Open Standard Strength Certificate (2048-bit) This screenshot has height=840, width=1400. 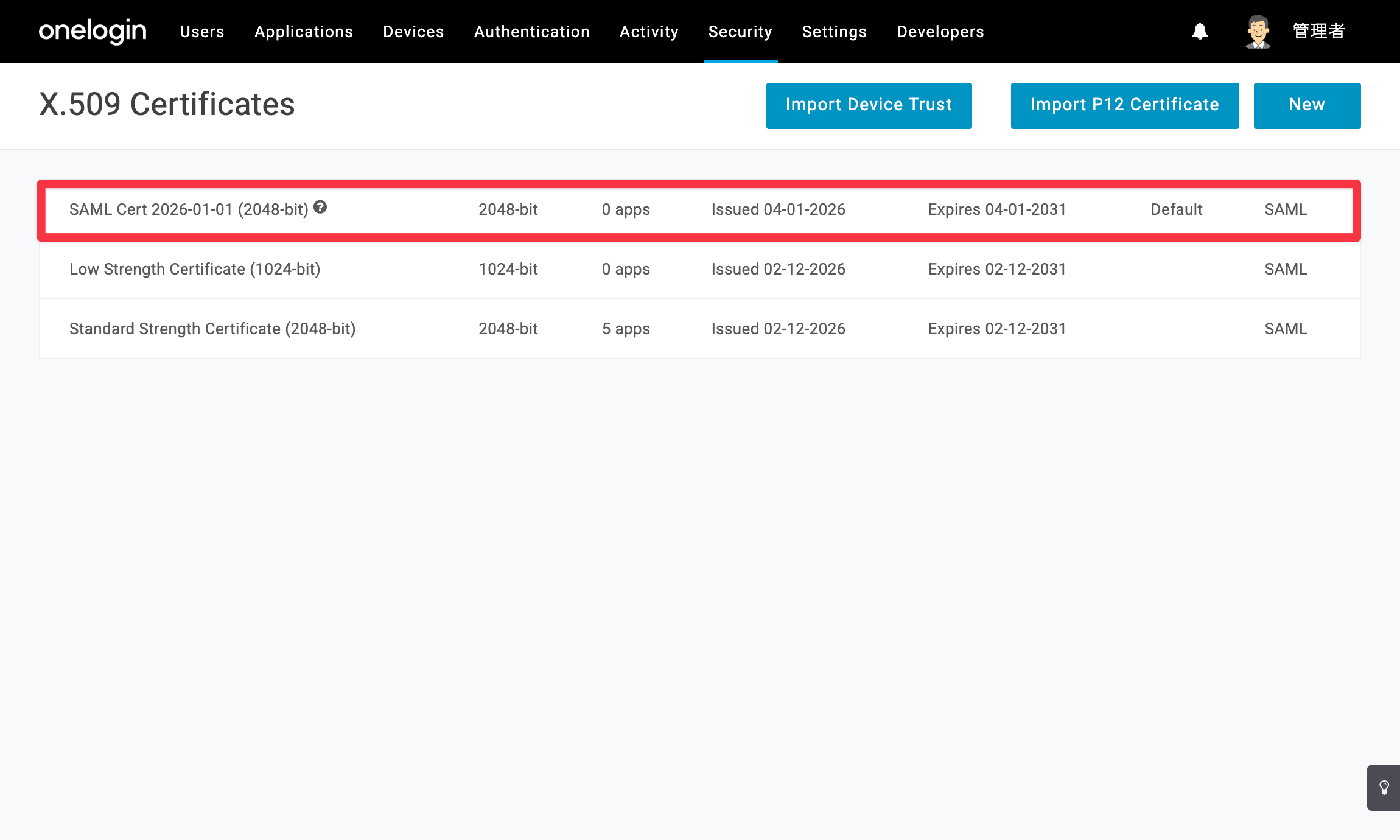coord(212,329)
